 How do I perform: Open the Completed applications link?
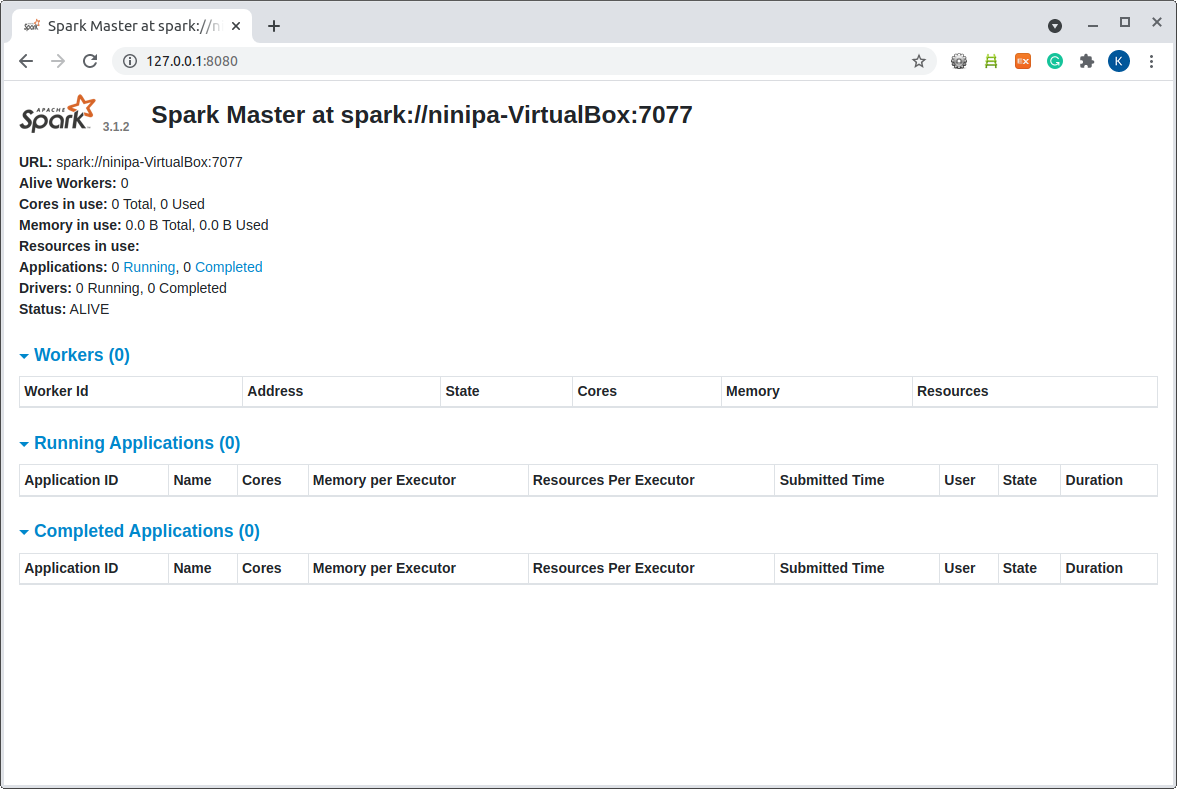pyautogui.click(x=228, y=267)
